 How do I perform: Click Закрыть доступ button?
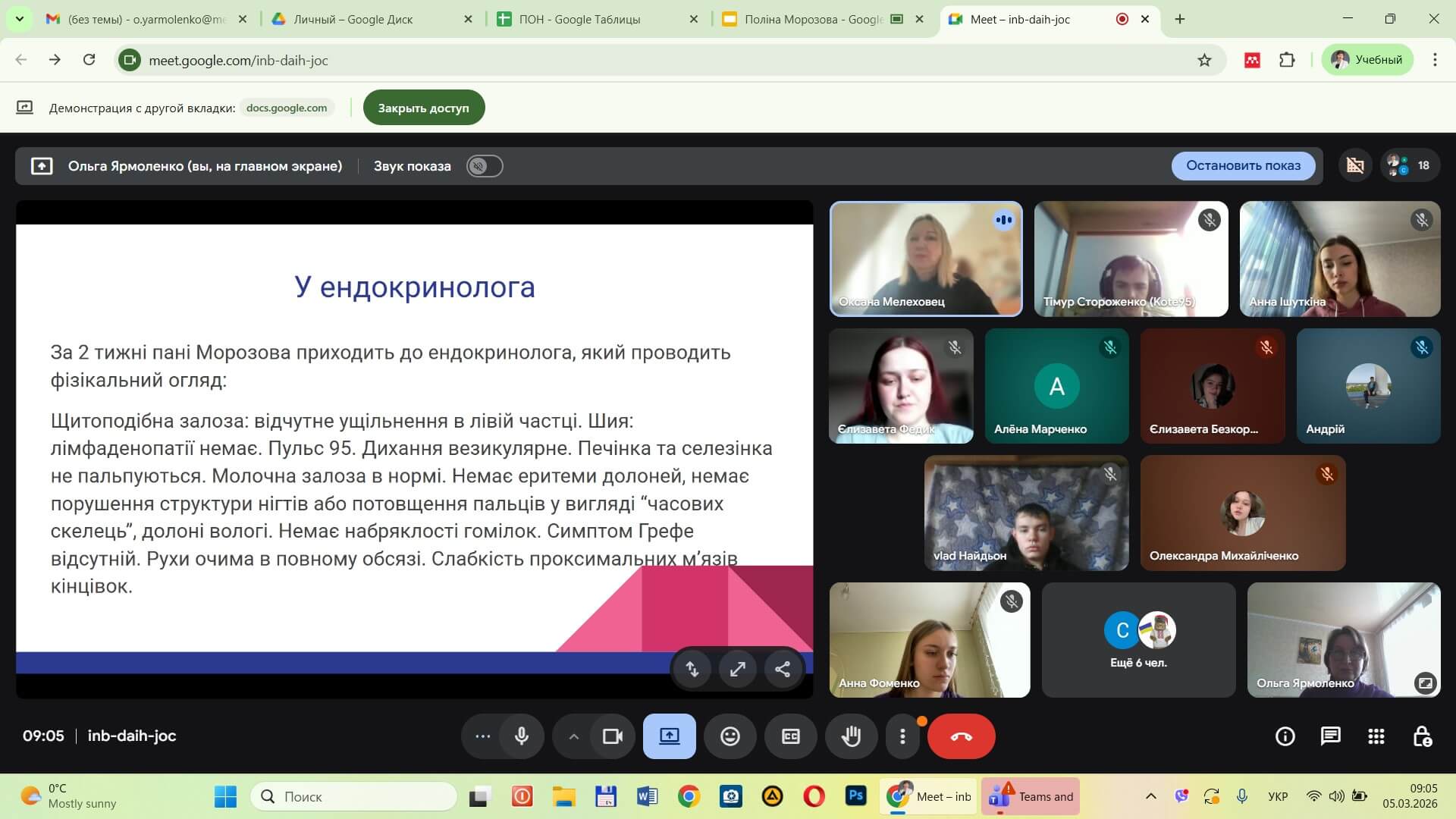click(x=423, y=108)
